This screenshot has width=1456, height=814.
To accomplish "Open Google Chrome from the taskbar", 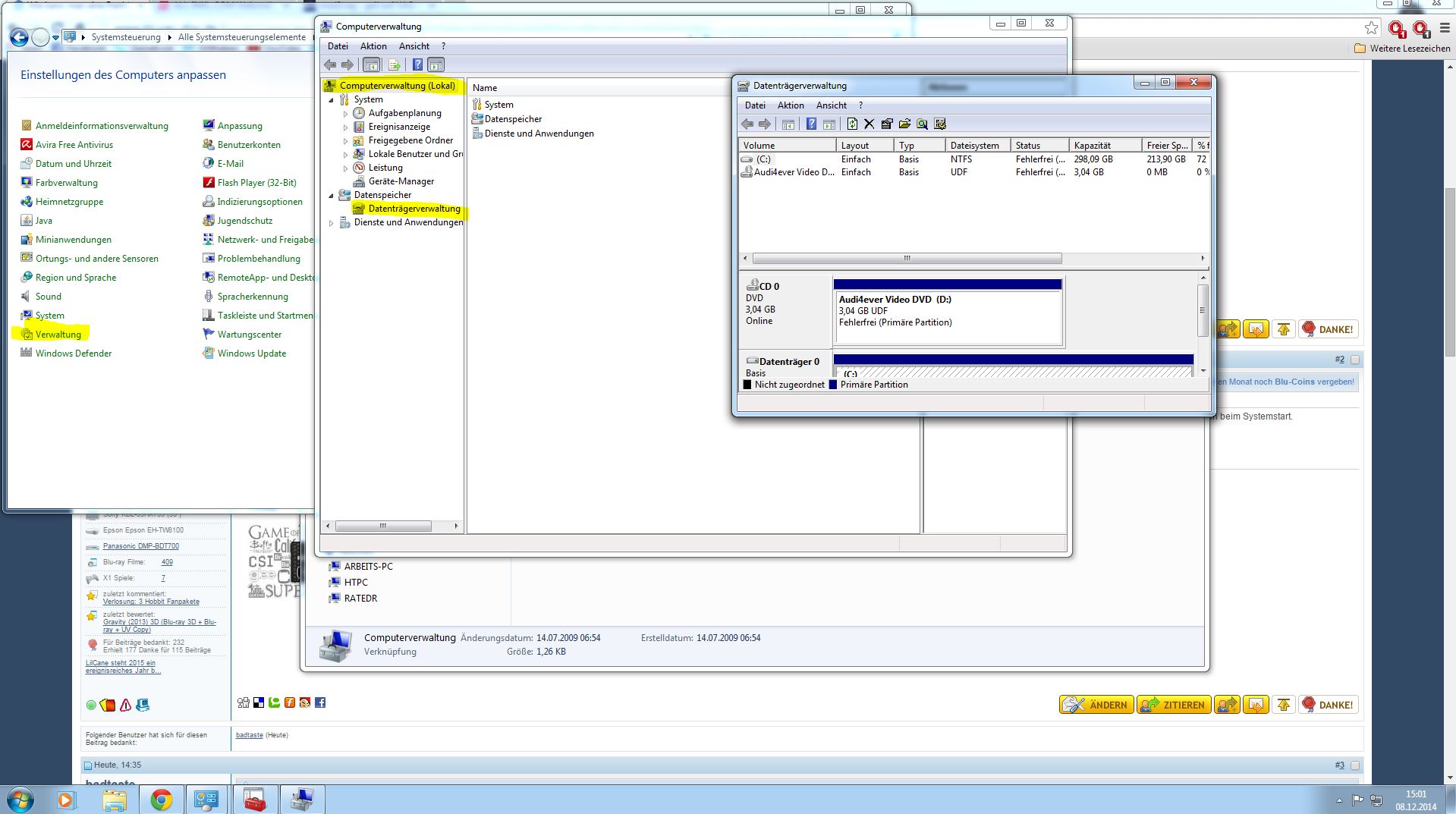I will click(161, 800).
